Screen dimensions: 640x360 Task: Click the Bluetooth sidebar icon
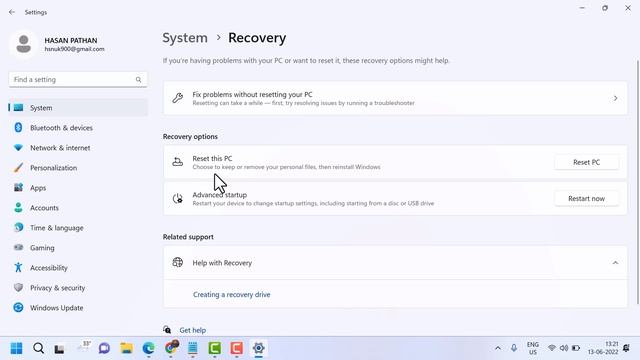(18, 127)
